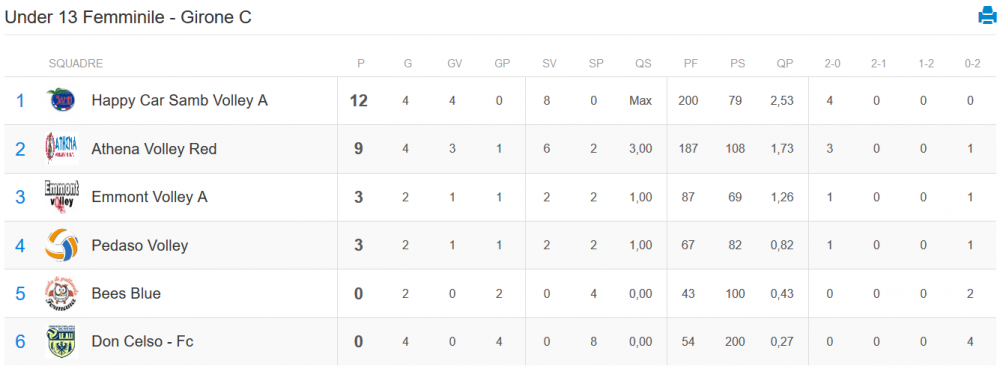This screenshot has height=372, width=1000.
Task: Click the SQUADRE column header
Action: coord(76,64)
